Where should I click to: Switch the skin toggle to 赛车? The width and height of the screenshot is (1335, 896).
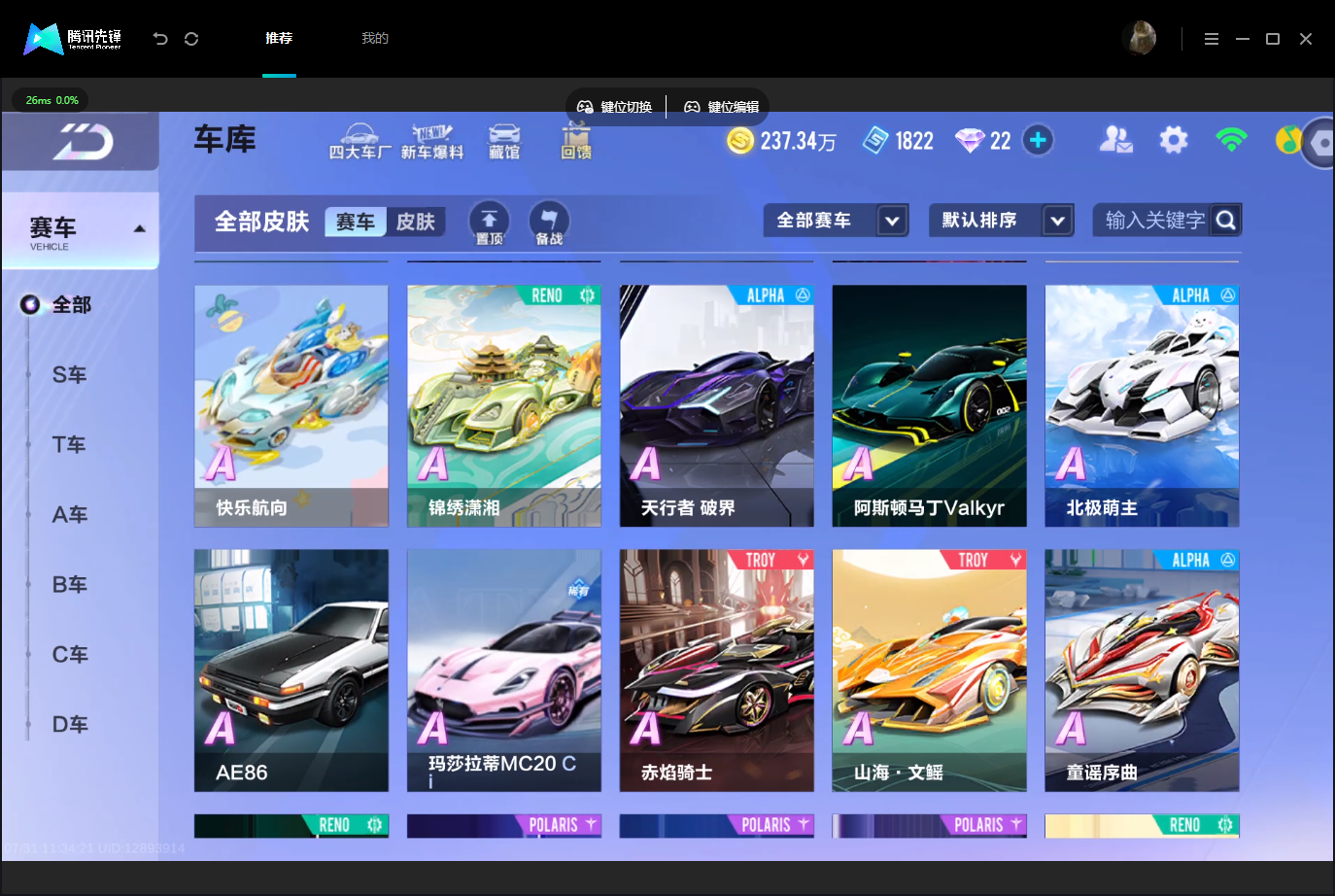356,222
